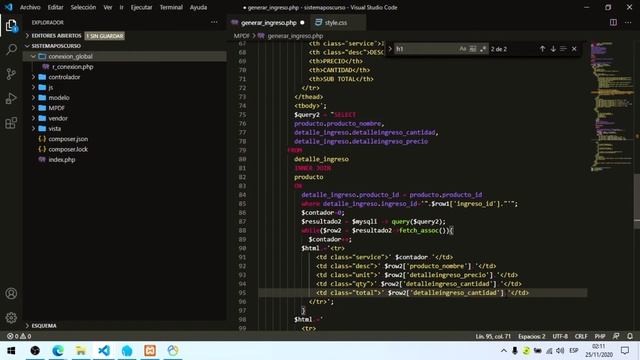Screen dimensions: 640x360
Task: Collapse the conexion_global folder
Action: tap(33, 56)
